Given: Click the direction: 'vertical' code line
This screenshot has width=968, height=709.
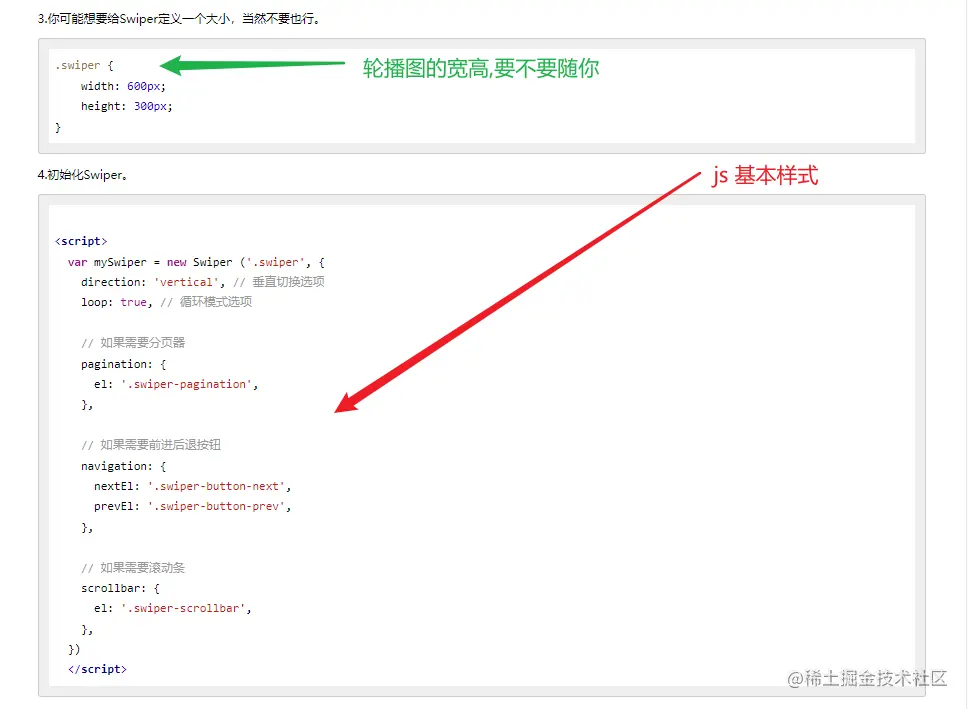Looking at the screenshot, I should 202,282.
